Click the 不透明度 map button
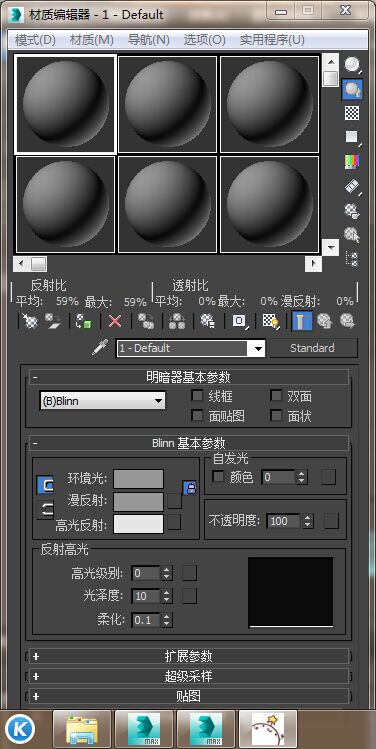The image size is (376, 749). pyautogui.click(x=332, y=521)
